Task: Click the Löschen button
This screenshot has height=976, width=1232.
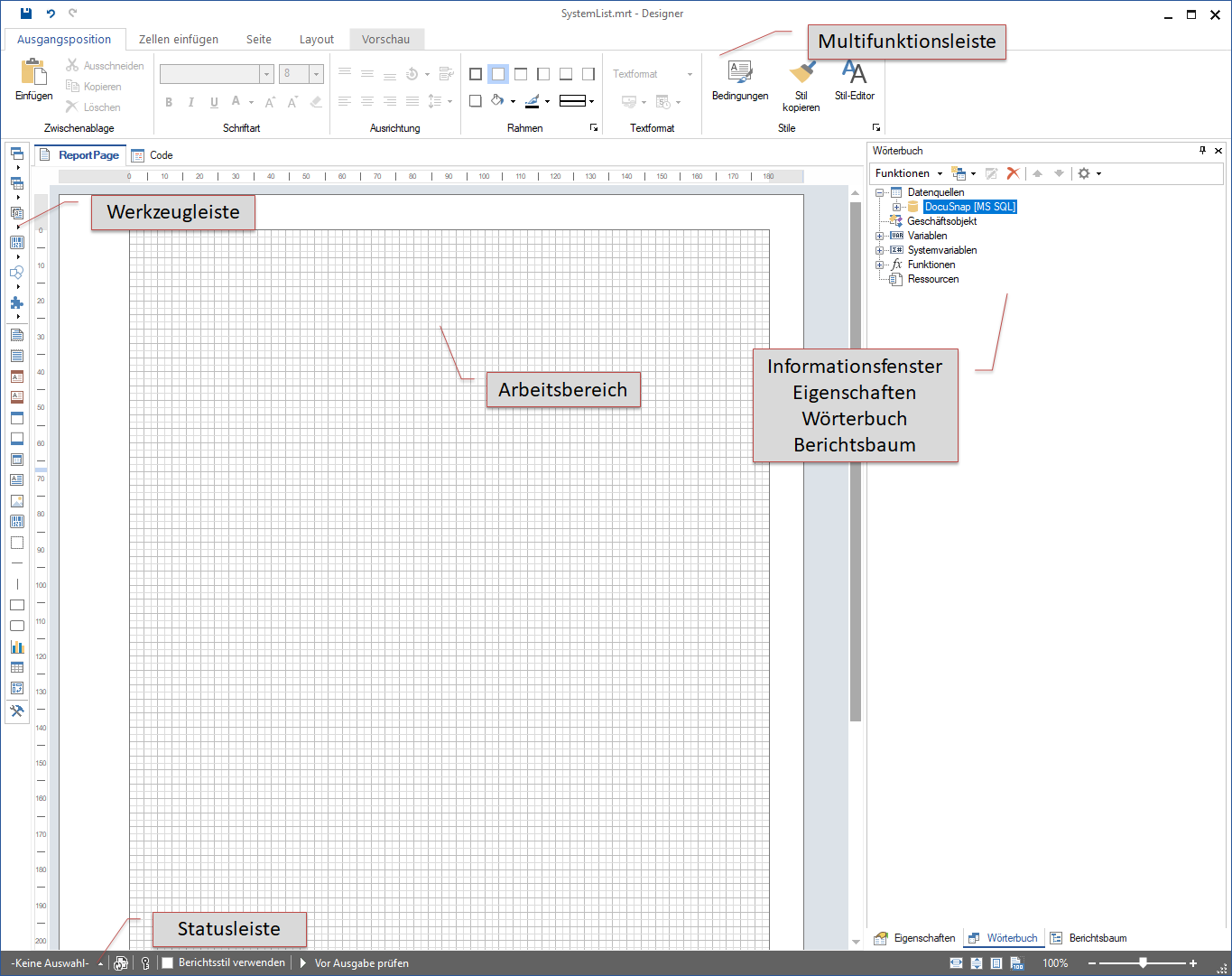Action: tap(93, 107)
